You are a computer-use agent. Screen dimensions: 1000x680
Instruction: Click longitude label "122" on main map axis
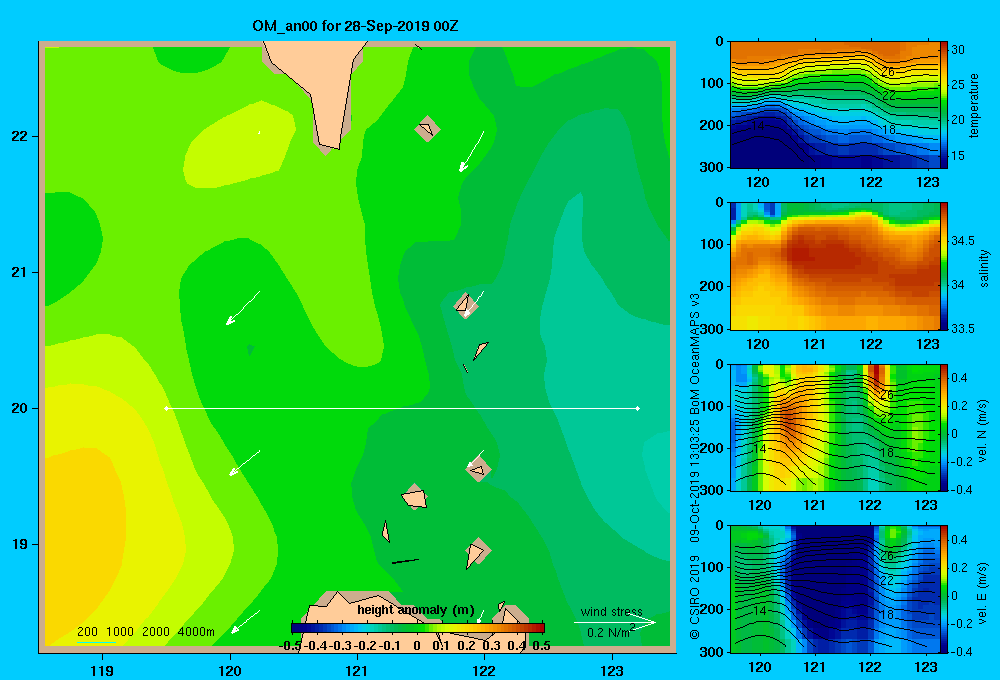click(485, 670)
